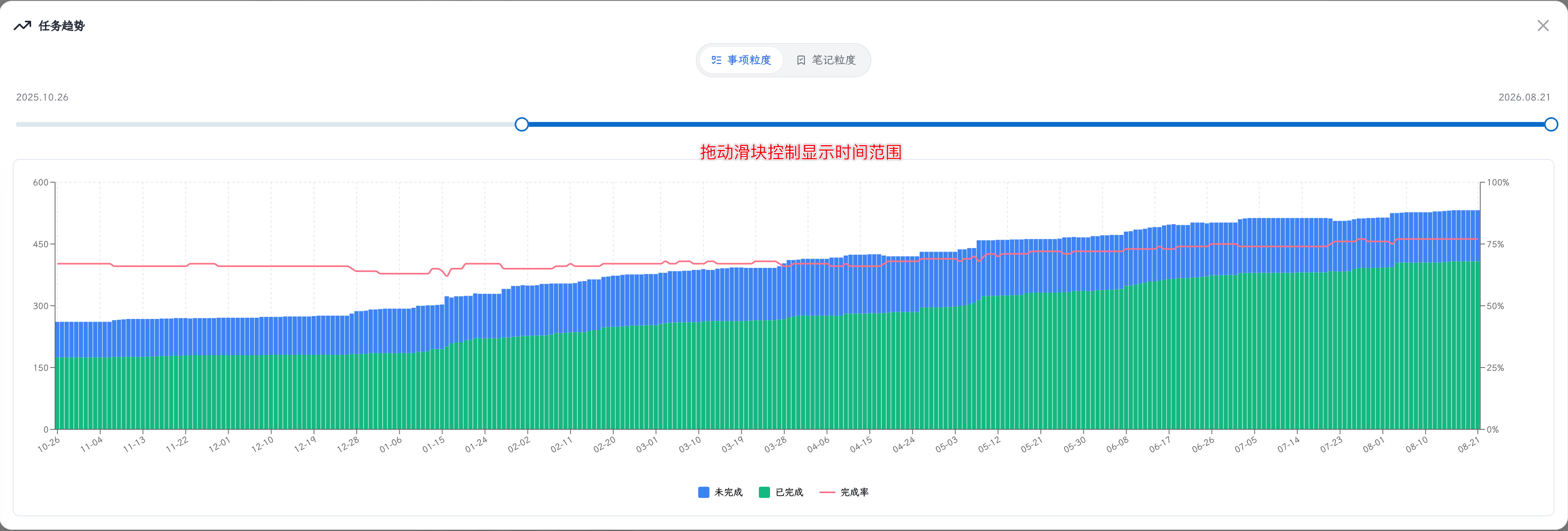Click the 2025.10.26 start date label
The width and height of the screenshot is (1568, 531).
[42, 97]
